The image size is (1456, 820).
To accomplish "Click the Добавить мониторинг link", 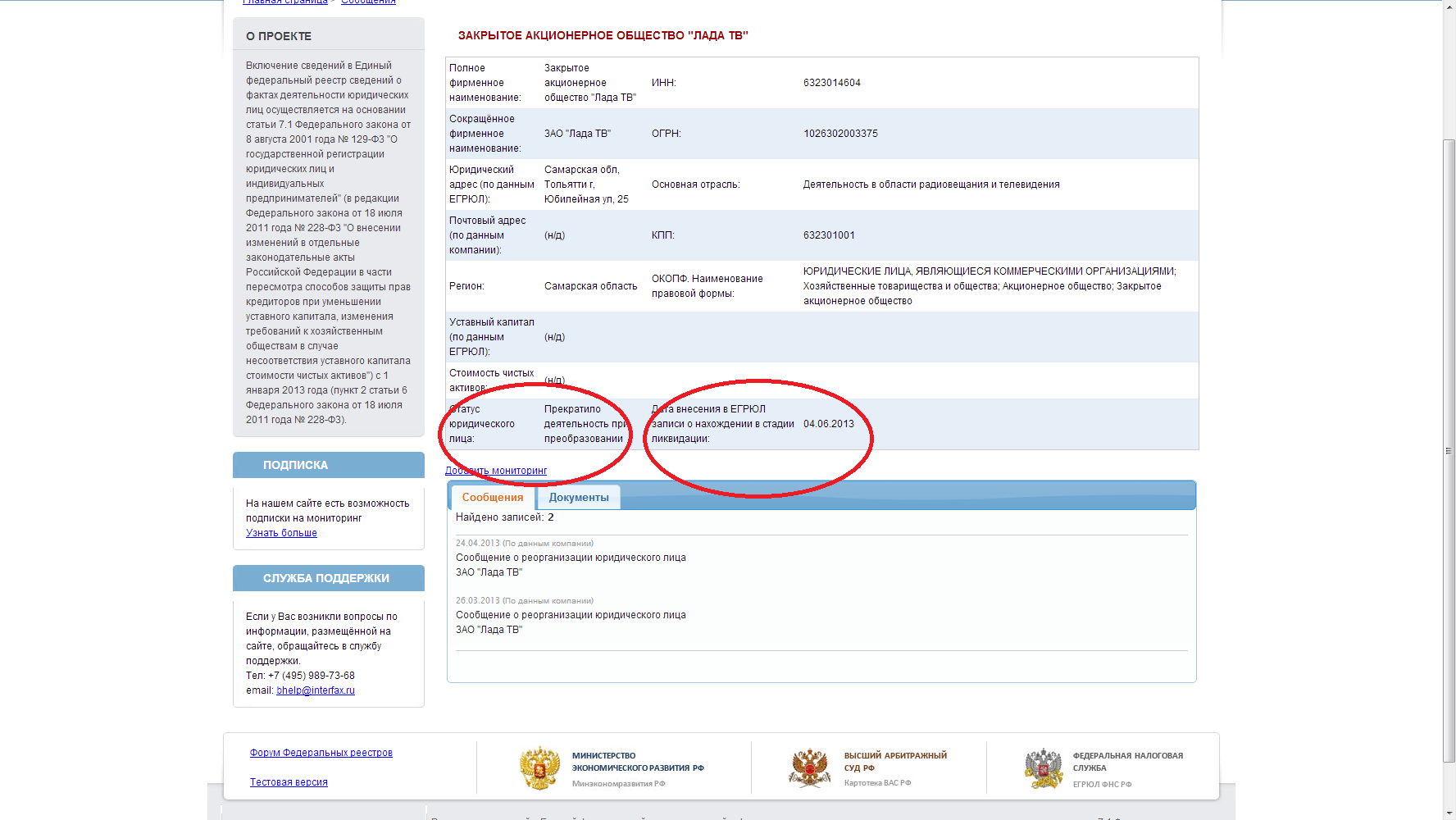I will (496, 471).
